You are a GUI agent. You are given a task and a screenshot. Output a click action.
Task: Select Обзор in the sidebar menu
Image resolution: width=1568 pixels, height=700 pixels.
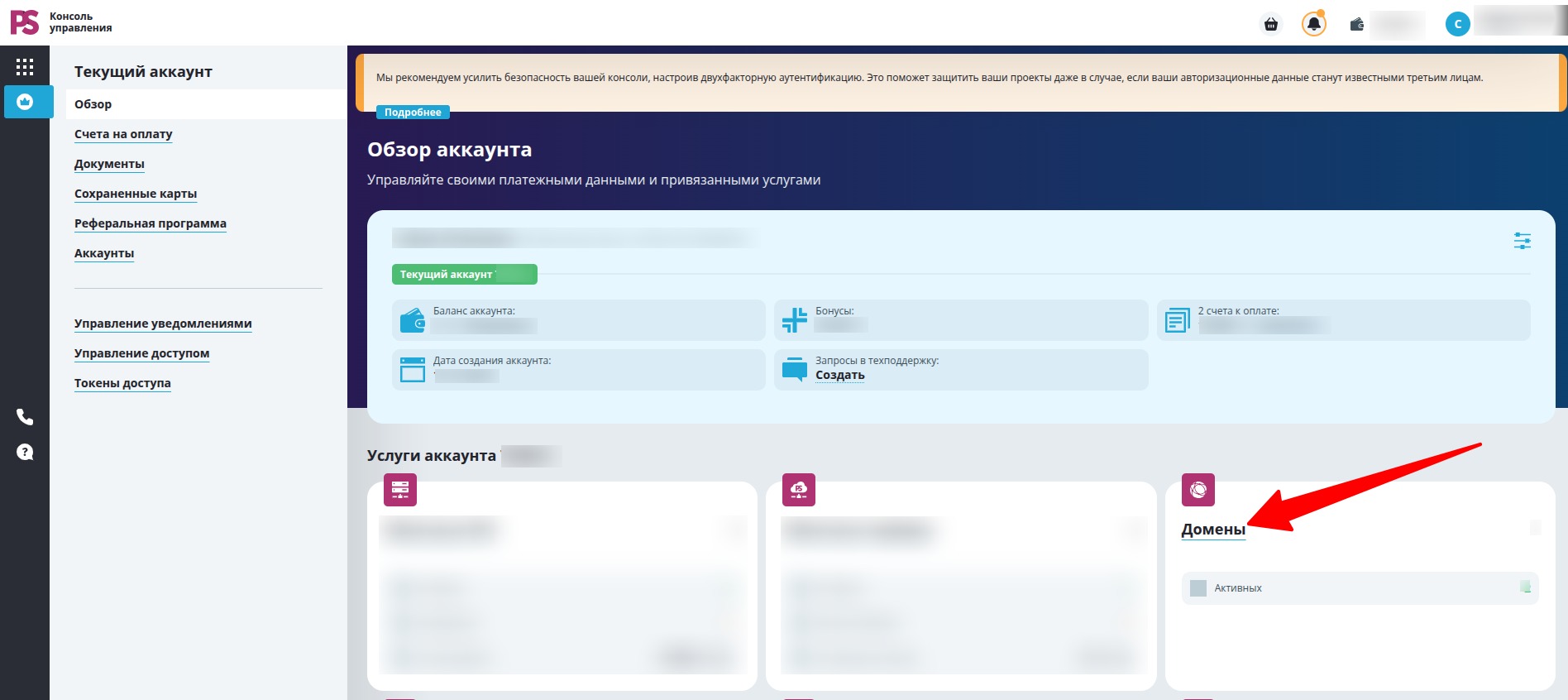pyautogui.click(x=206, y=104)
